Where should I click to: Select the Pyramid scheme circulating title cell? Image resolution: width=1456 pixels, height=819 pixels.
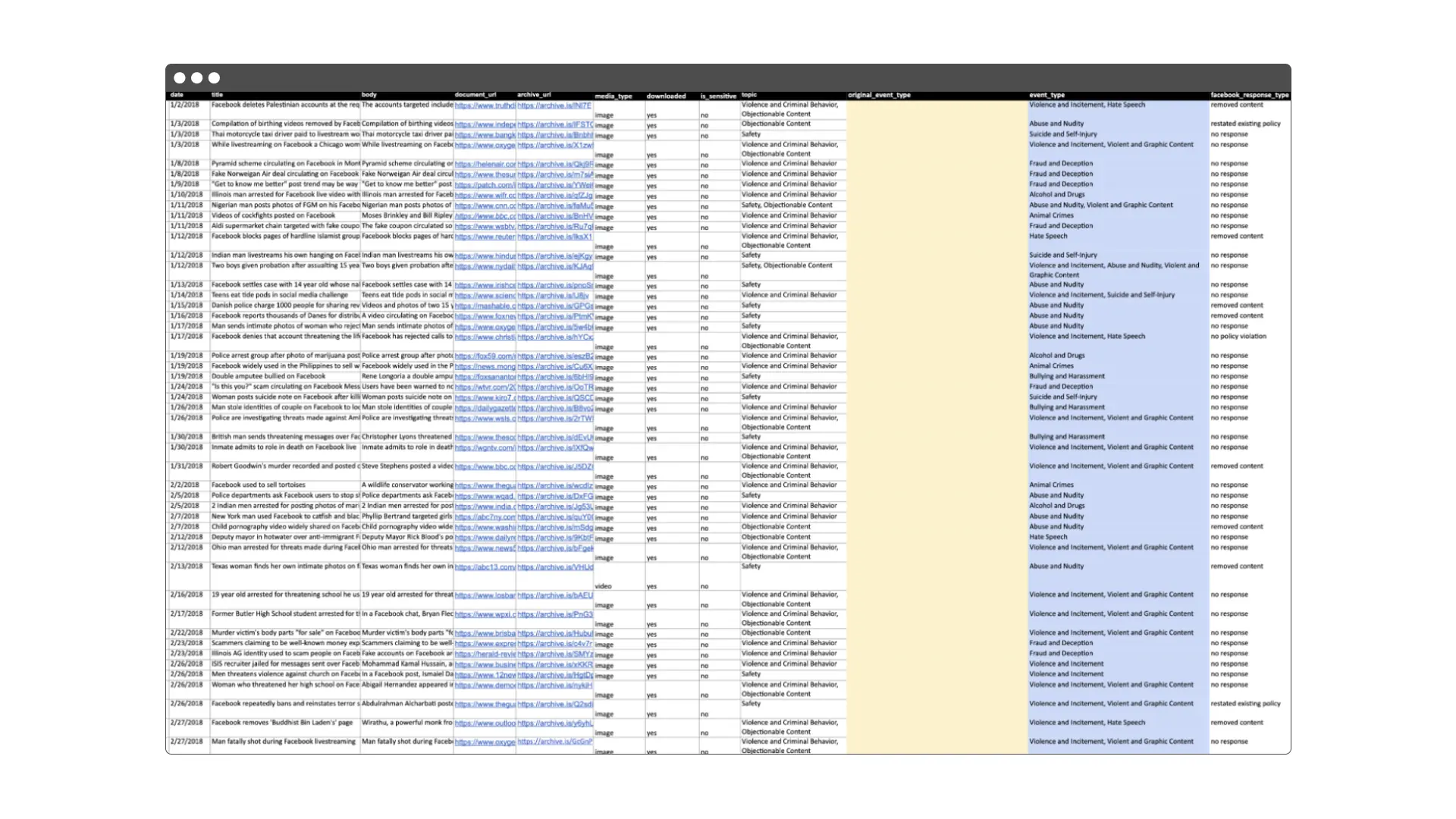click(x=285, y=163)
